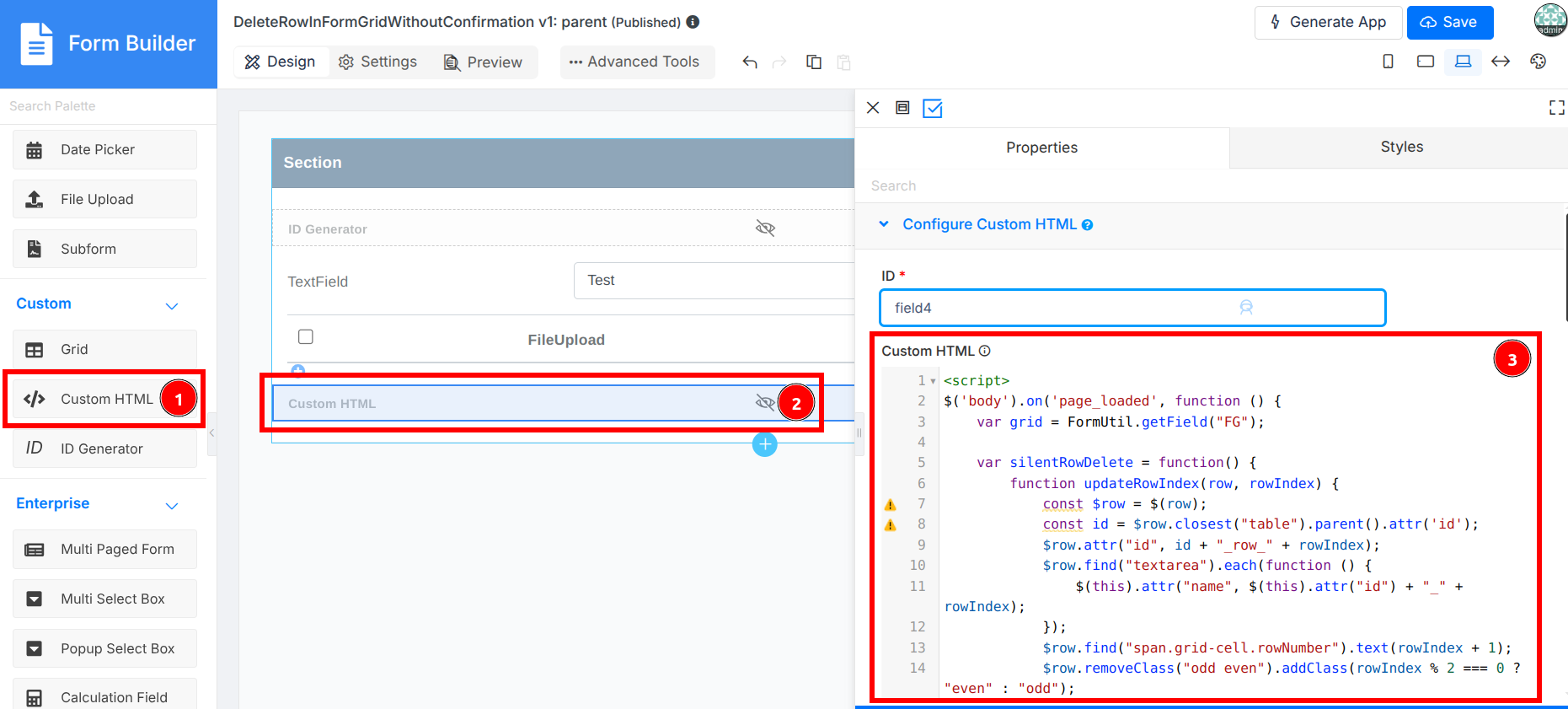The width and height of the screenshot is (1568, 709).
Task: Click the paste element icon
Action: pyautogui.click(x=843, y=62)
